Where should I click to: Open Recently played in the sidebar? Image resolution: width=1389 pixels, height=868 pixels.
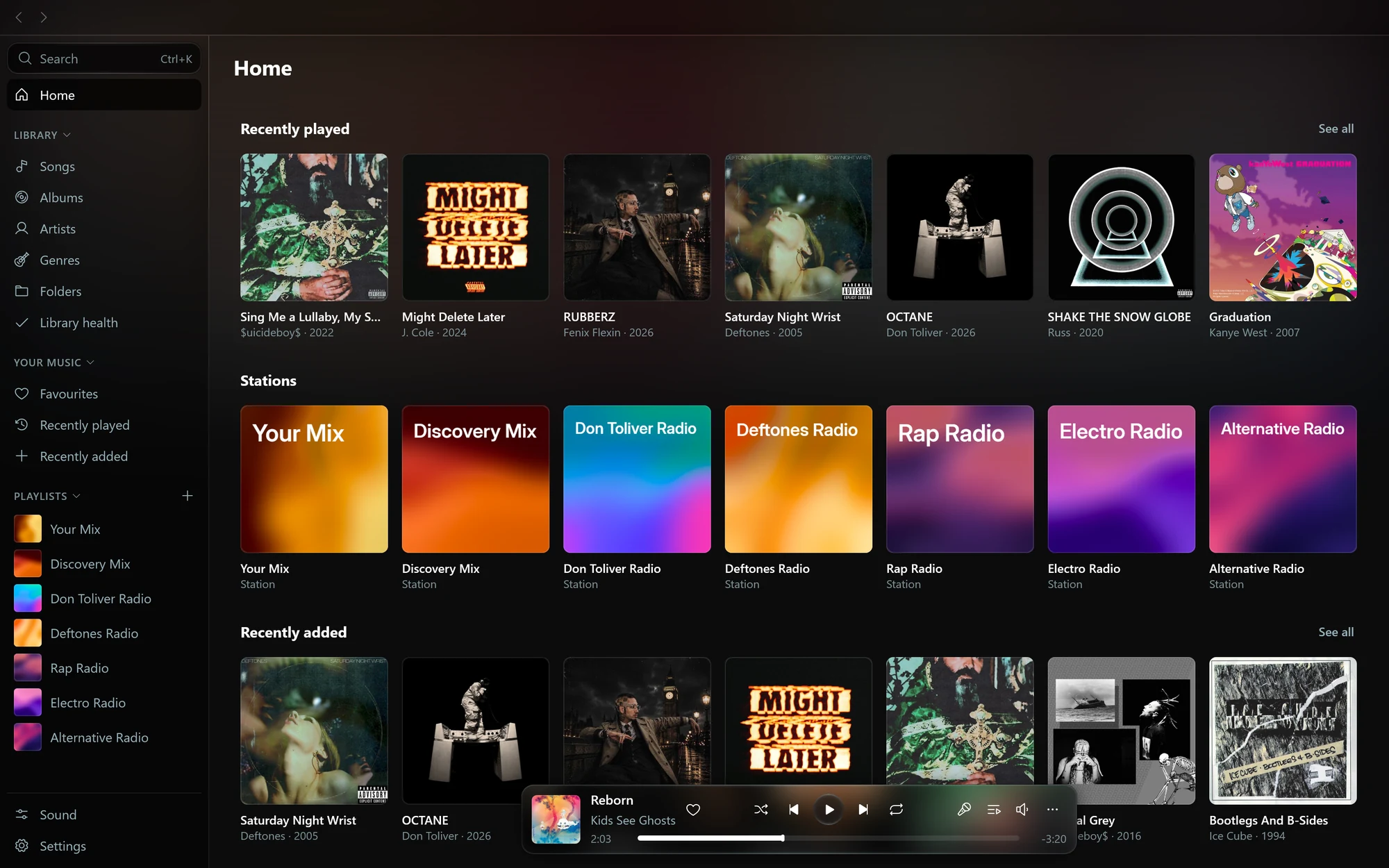point(104,425)
